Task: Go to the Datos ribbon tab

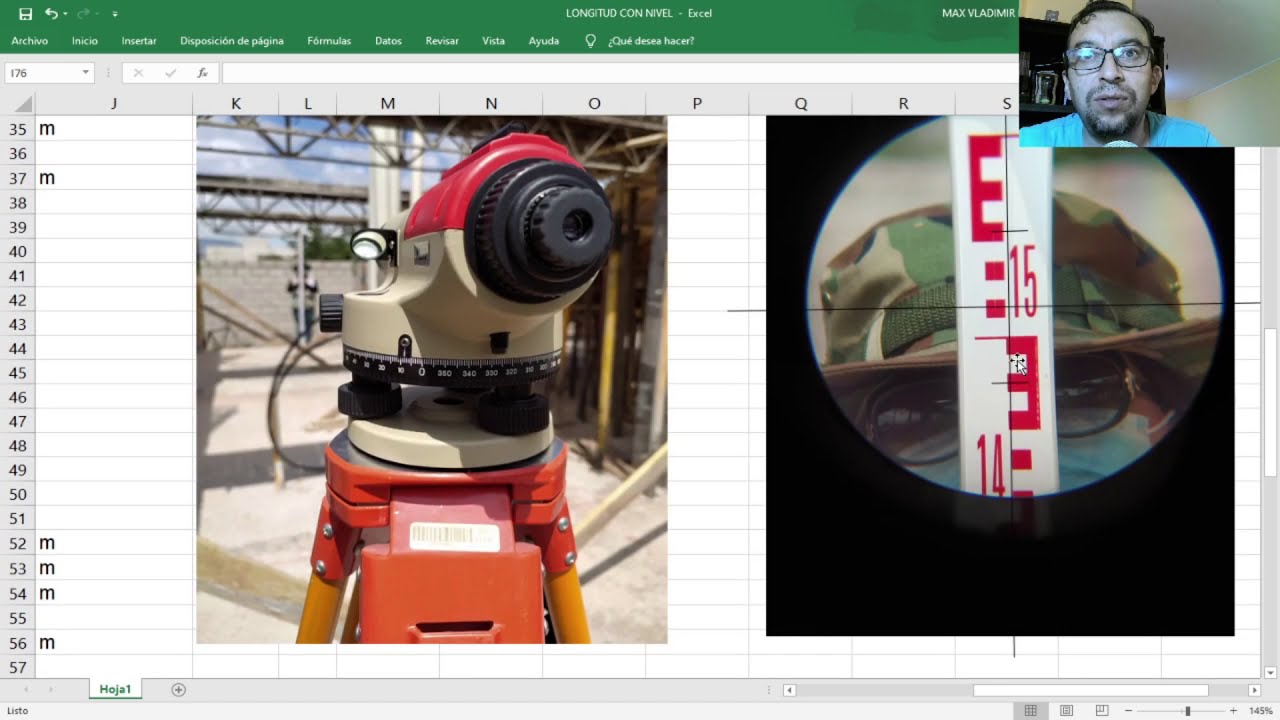Action: [388, 41]
